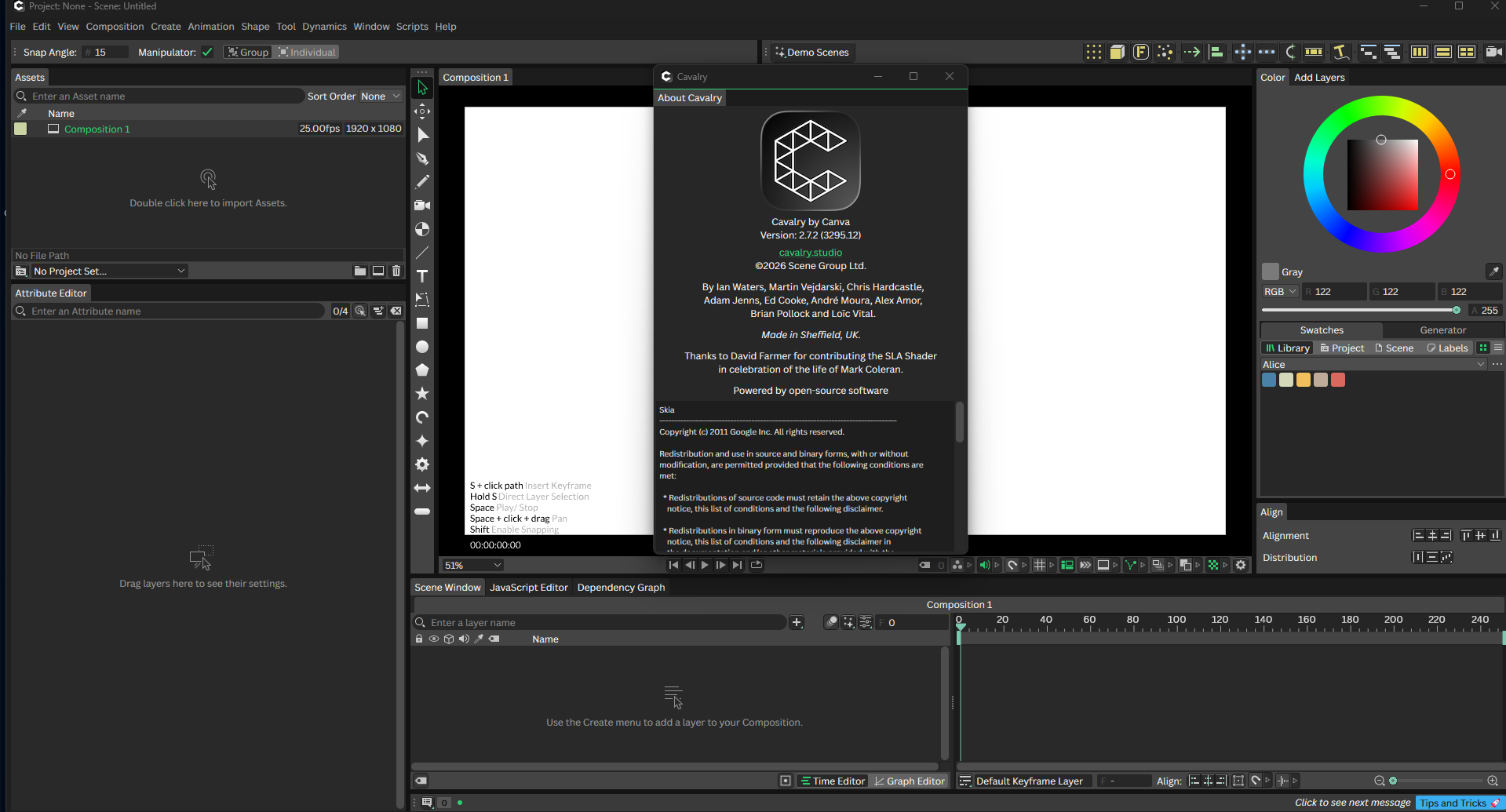Screen dimensions: 1506x812
Task: Pick the red swatch in the Alice palette
Action: pyautogui.click(x=1338, y=380)
